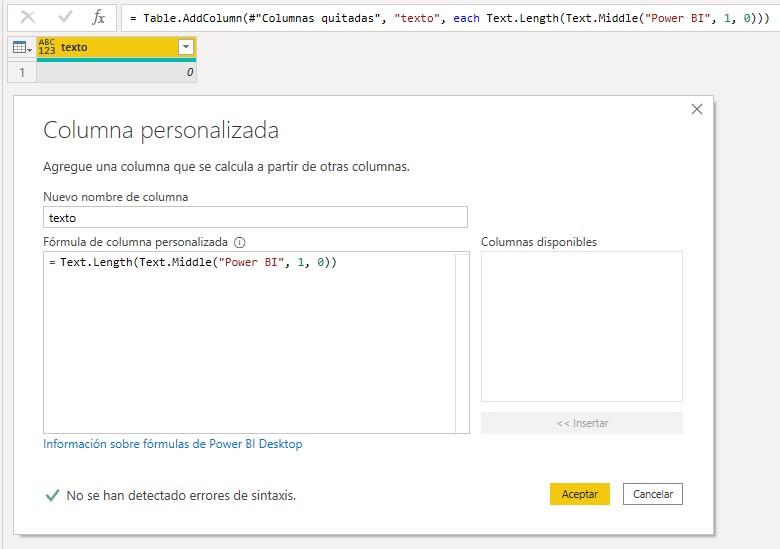
Task: Select the texto column header
Action: [x=110, y=47]
